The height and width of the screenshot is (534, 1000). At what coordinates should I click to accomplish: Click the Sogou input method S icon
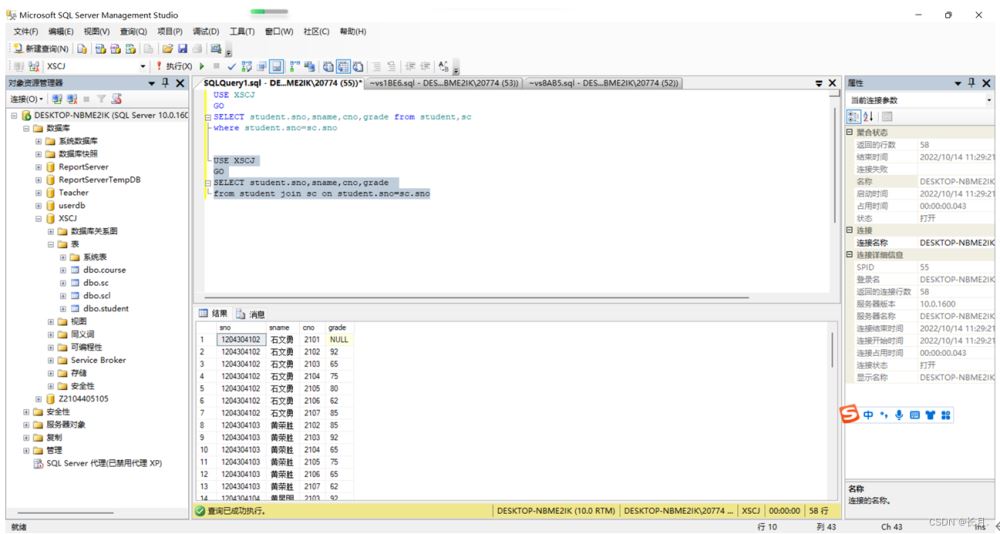(x=849, y=414)
